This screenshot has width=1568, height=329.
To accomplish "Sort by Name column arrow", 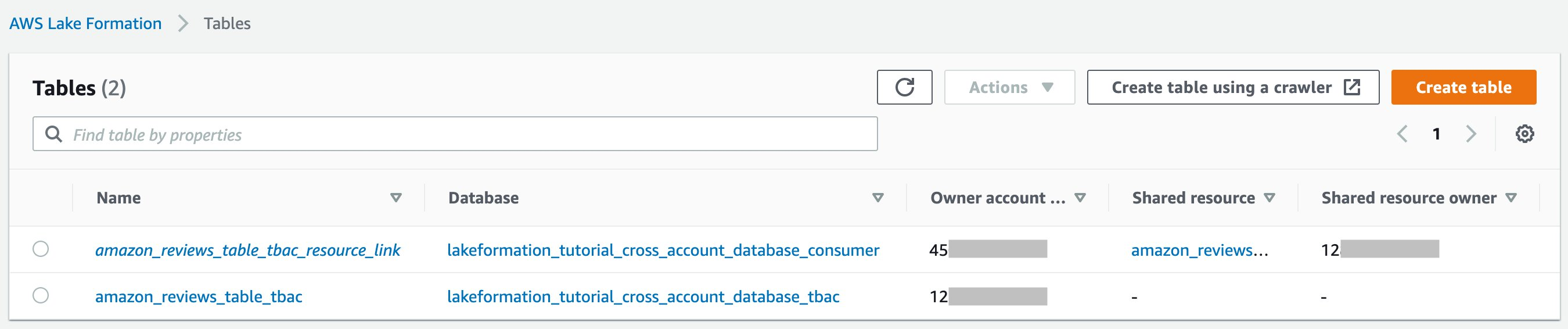I will pos(395,198).
